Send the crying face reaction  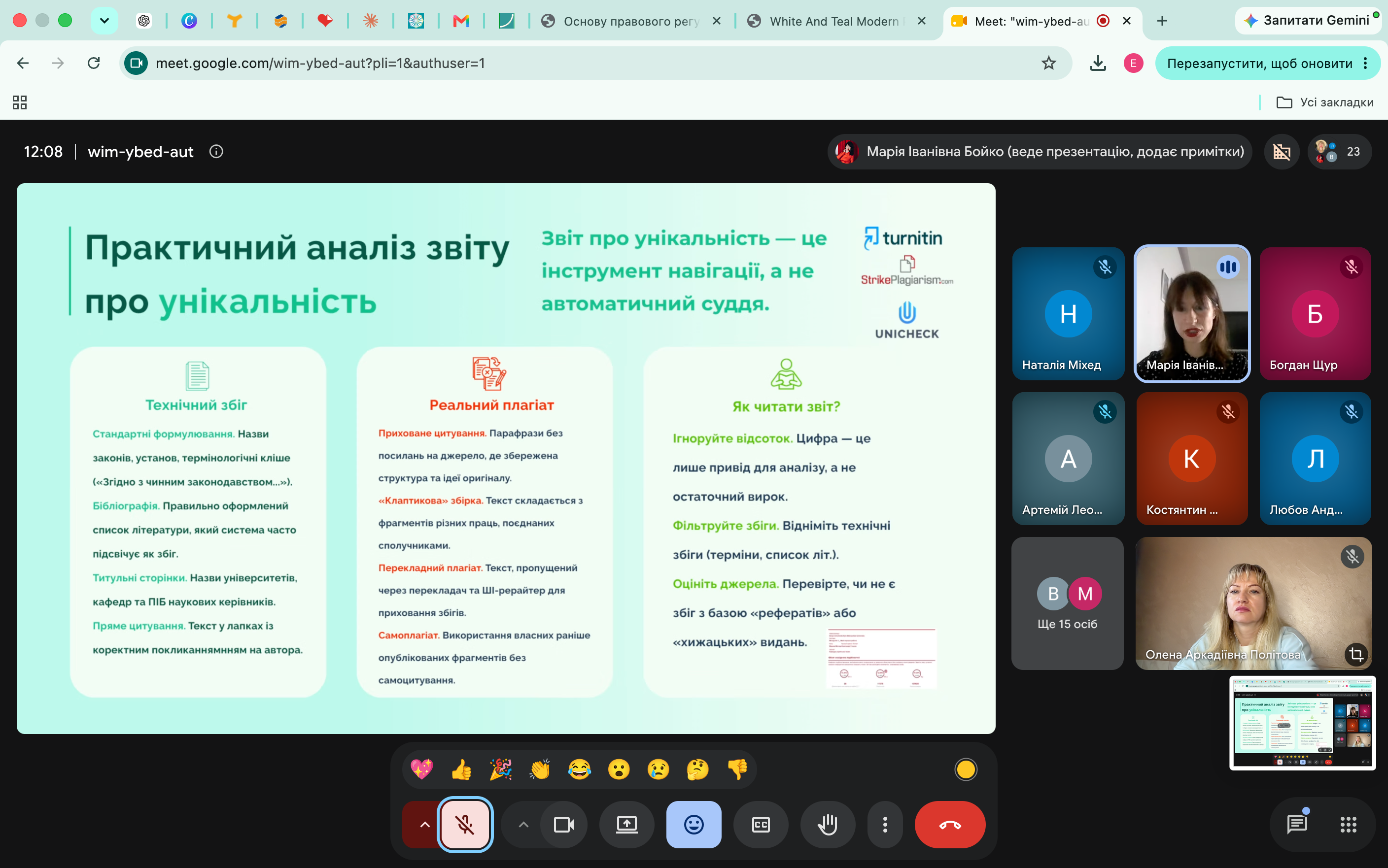tap(658, 769)
